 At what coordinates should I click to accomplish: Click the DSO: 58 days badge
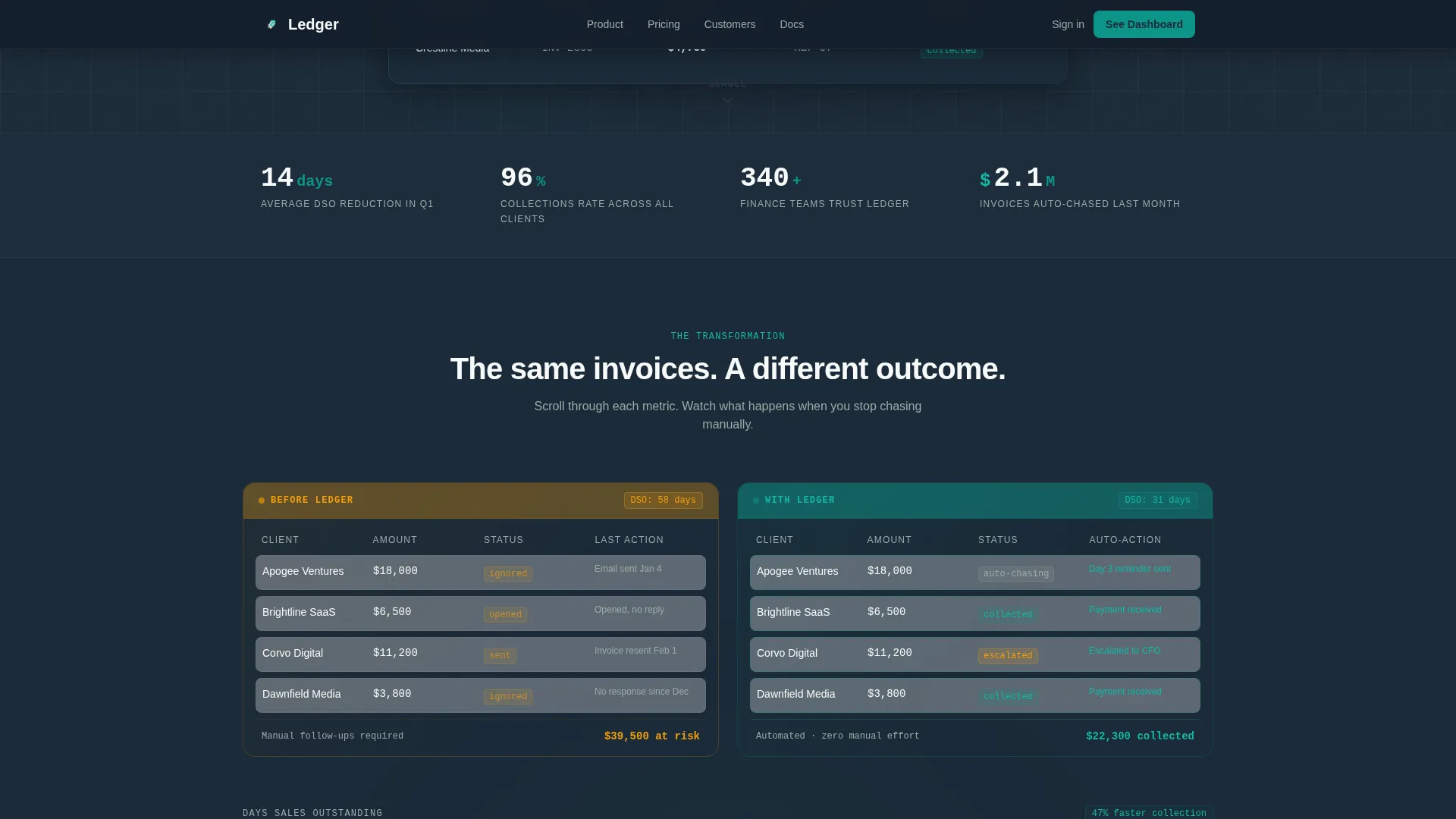(x=663, y=500)
